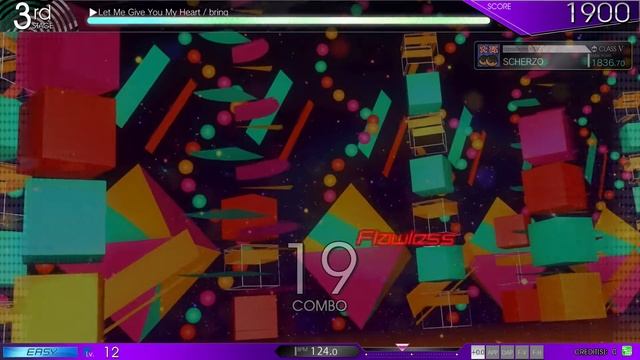This screenshot has height=360, width=640.
Task: Click the CREDIT(S): 0 counter
Action: tap(596, 352)
